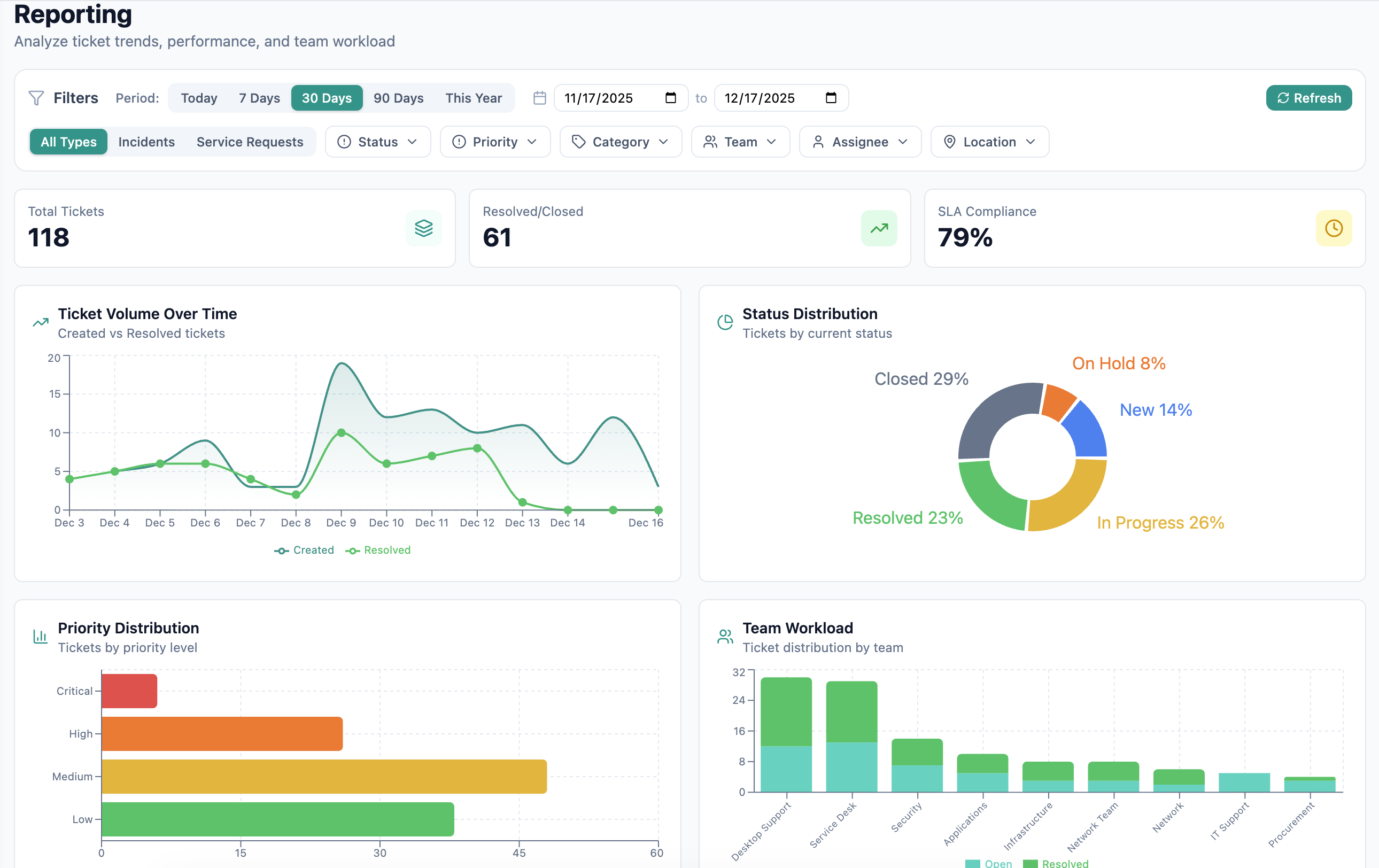
Task: Click the Resolved/Closed trend arrow icon
Action: click(879, 228)
